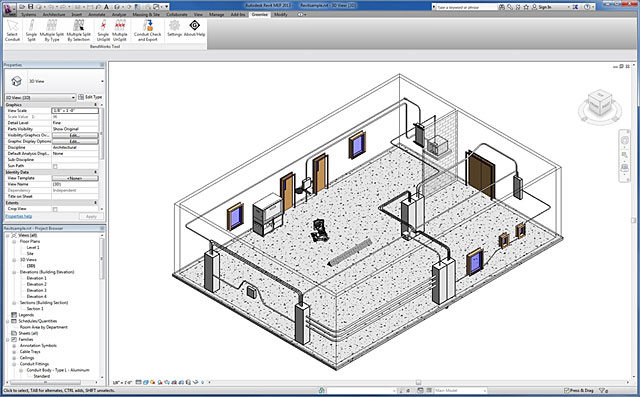Click the Single UnSplit tool
This screenshot has height=397, width=640.
click(x=103, y=31)
